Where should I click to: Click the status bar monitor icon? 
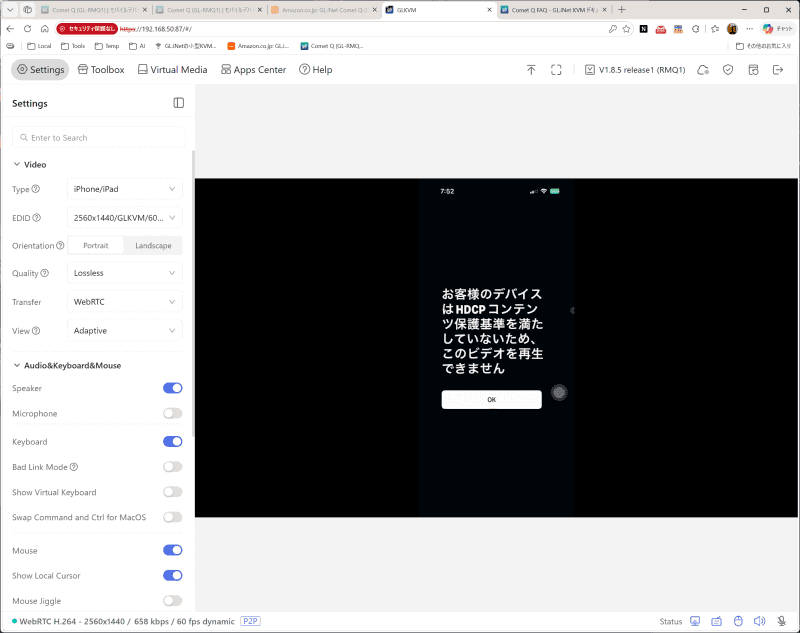tap(695, 621)
